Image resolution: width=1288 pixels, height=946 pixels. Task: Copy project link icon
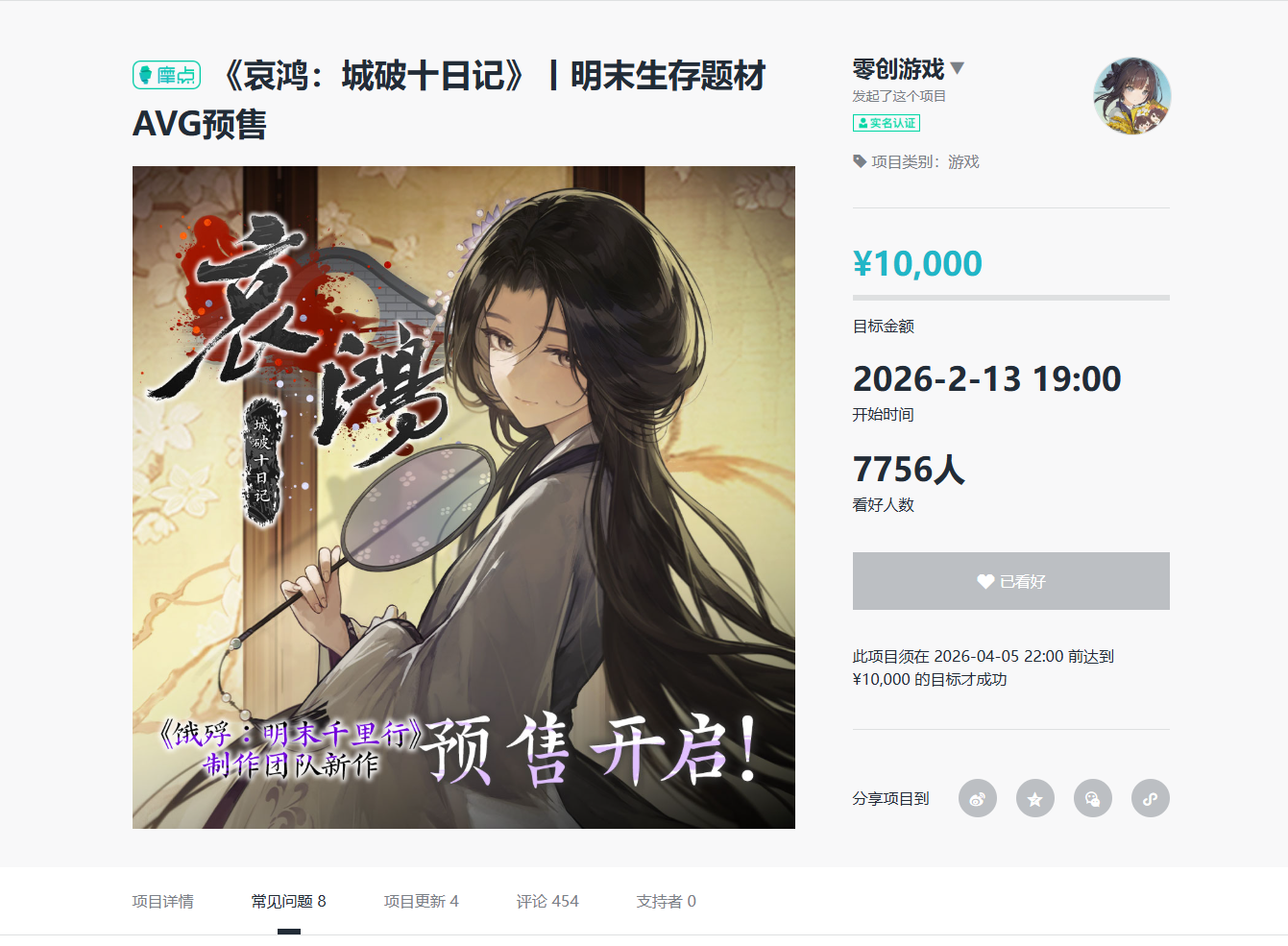pyautogui.click(x=1150, y=798)
